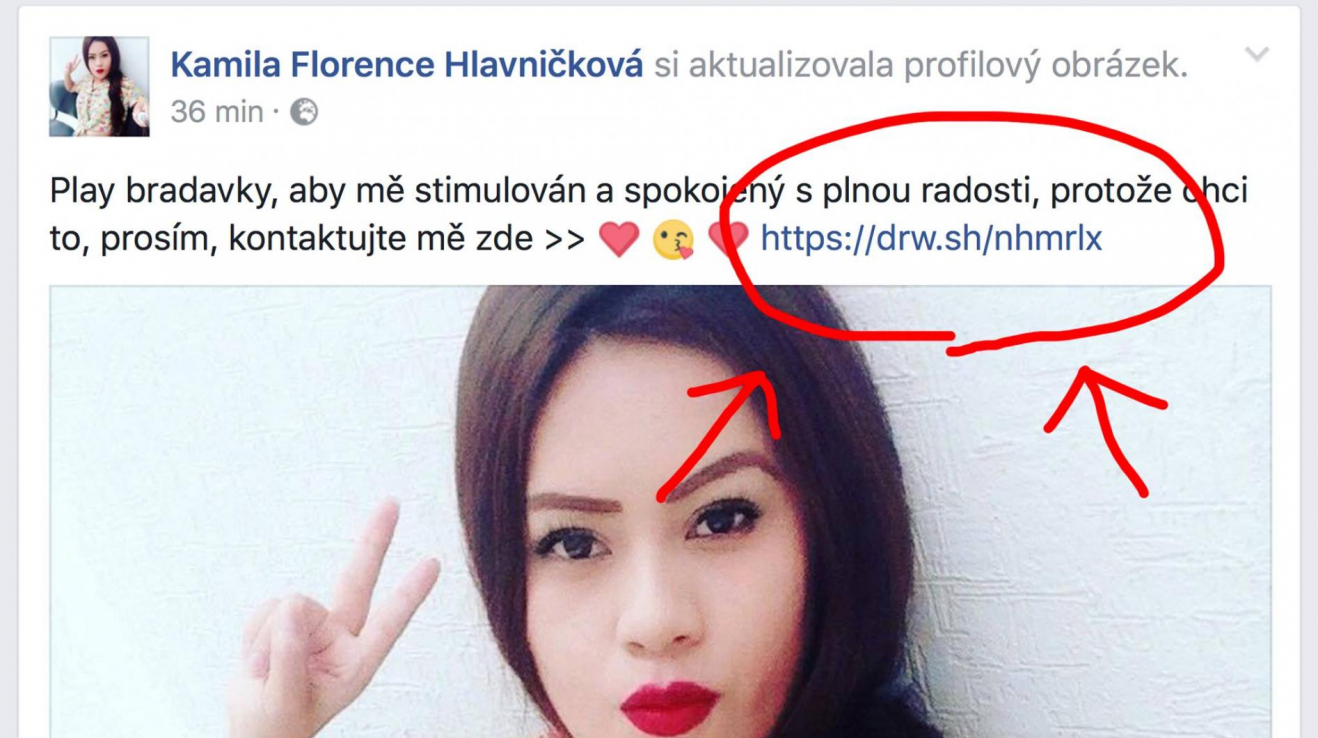This screenshot has width=1318, height=738.
Task: Click the heart emoji beside the link
Action: [728, 240]
